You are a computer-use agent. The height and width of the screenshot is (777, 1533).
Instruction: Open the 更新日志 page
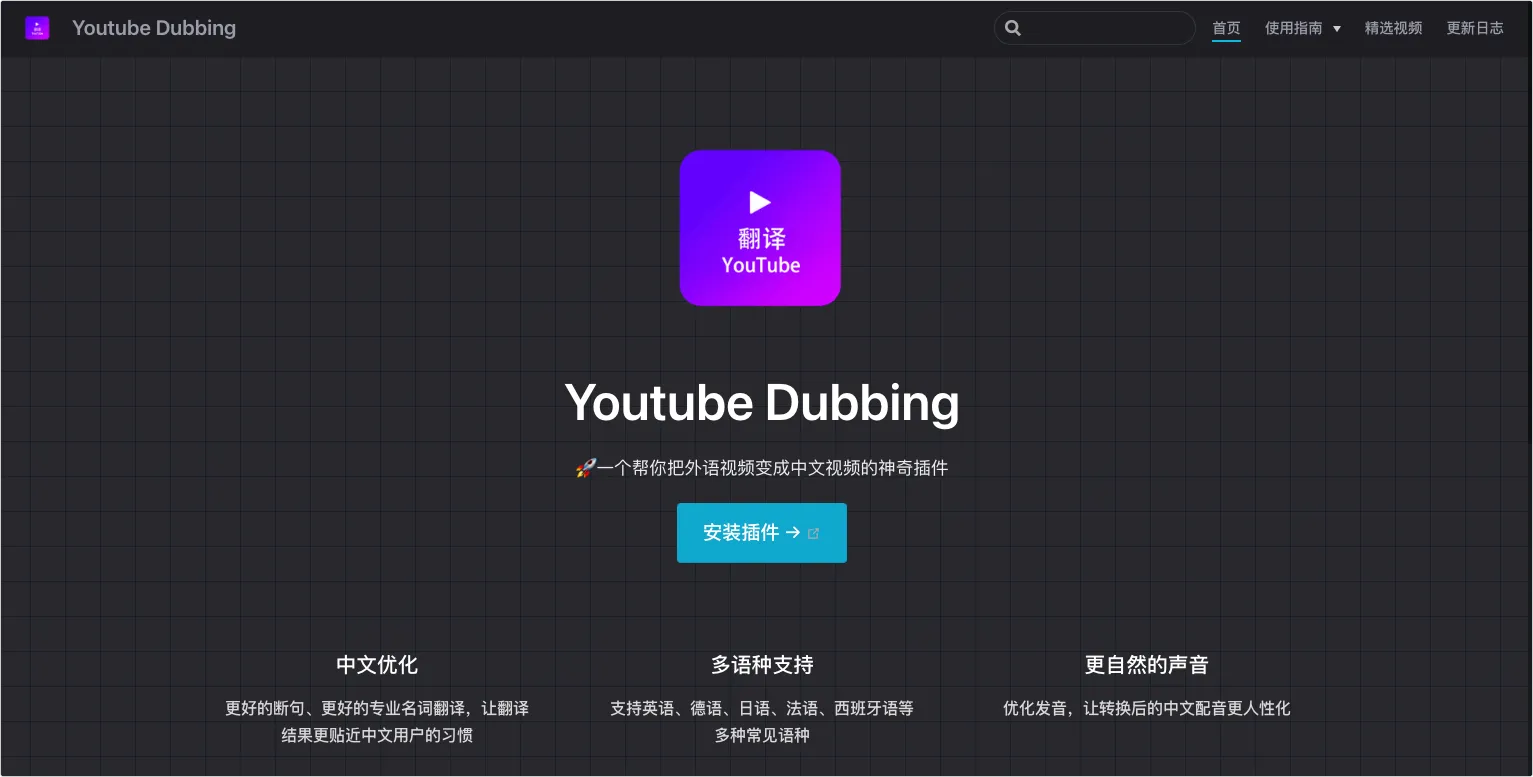1475,28
